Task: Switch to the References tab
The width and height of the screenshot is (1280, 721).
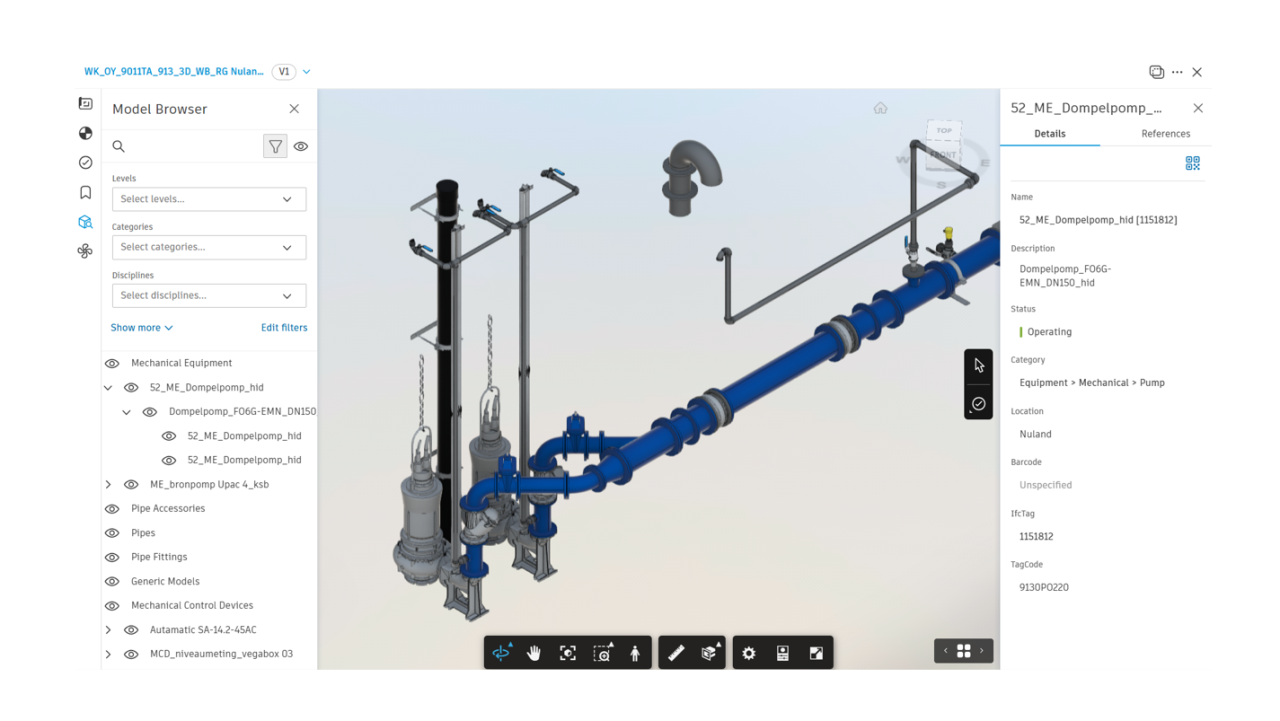Action: tap(1165, 134)
